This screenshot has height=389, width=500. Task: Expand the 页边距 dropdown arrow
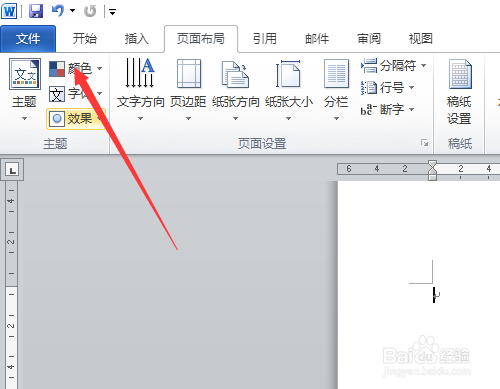[188, 119]
